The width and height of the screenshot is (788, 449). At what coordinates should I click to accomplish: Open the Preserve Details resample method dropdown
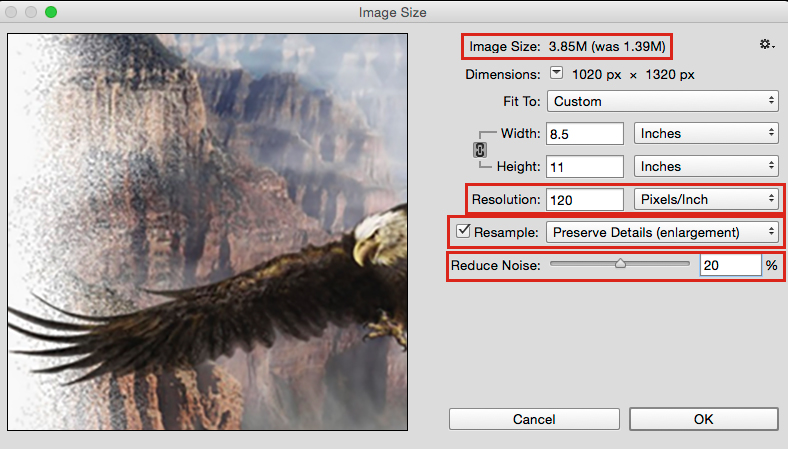662,232
